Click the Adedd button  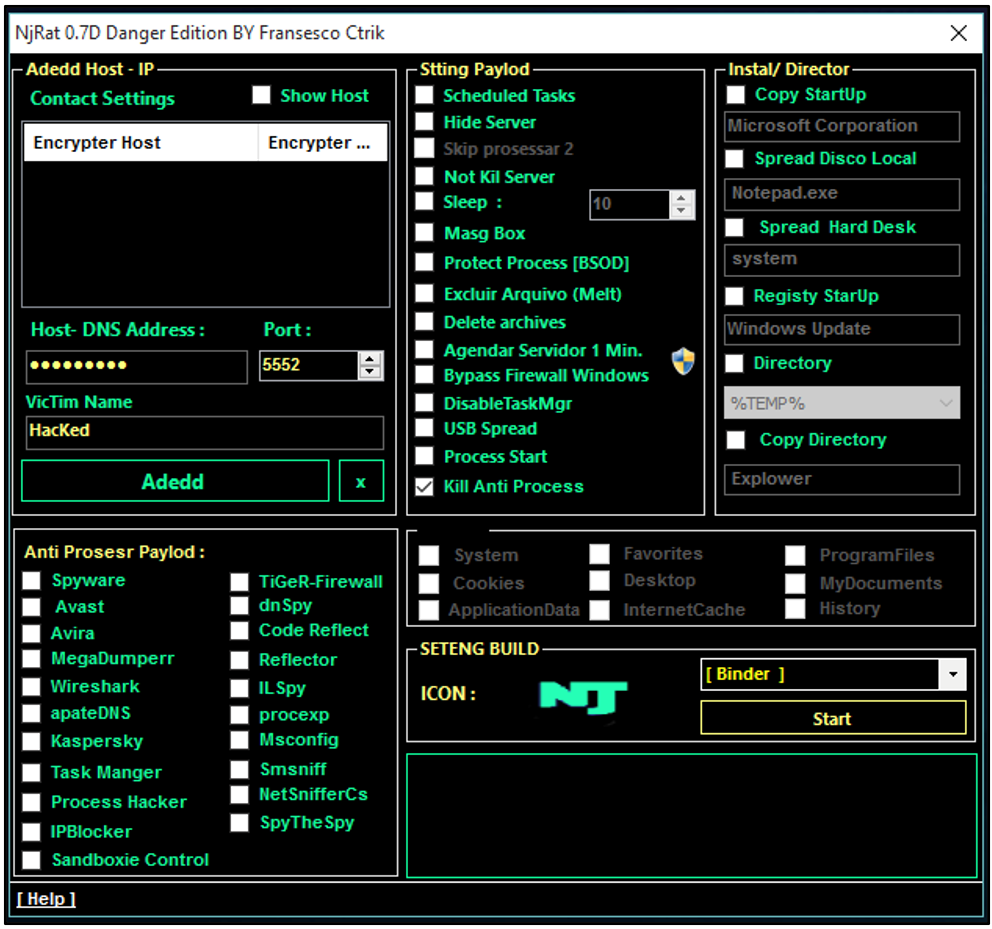click(174, 480)
